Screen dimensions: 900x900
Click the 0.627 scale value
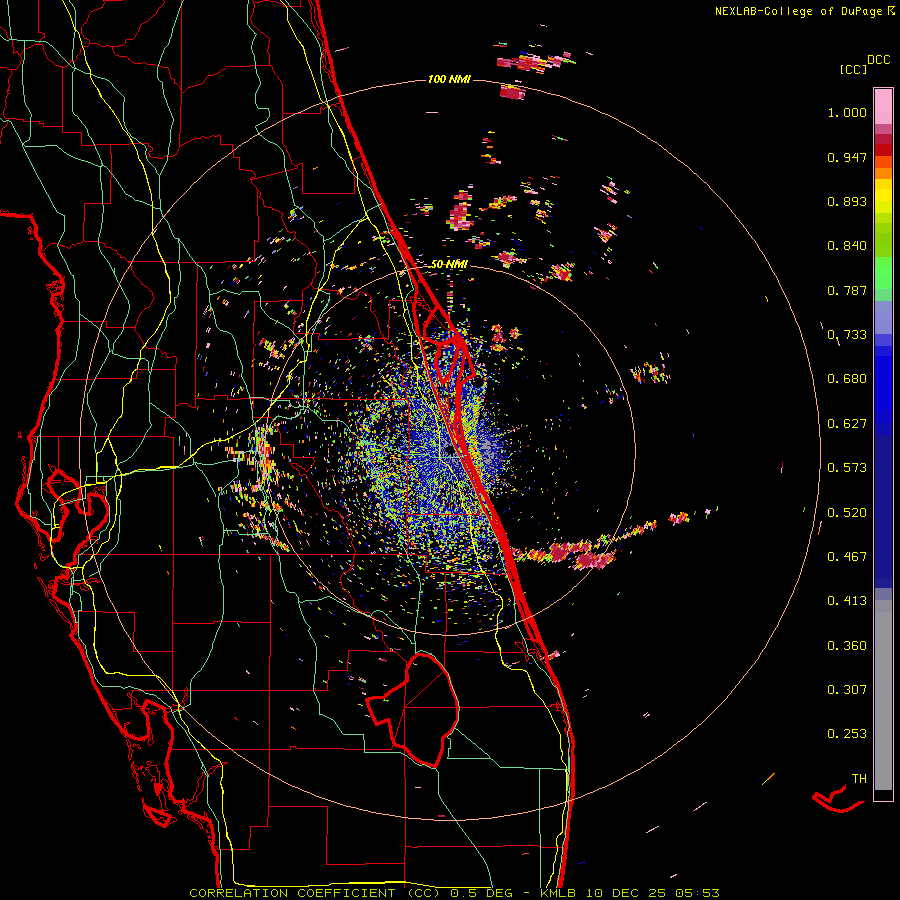[847, 424]
